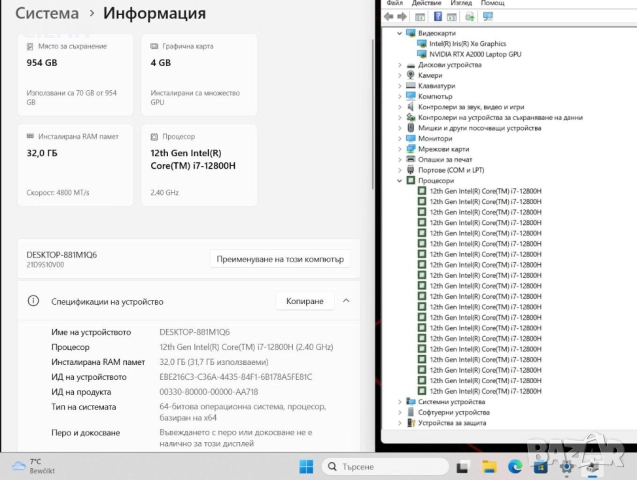Go back to Система via breadcrumb
This screenshot has width=637, height=480.
pyautogui.click(x=47, y=13)
